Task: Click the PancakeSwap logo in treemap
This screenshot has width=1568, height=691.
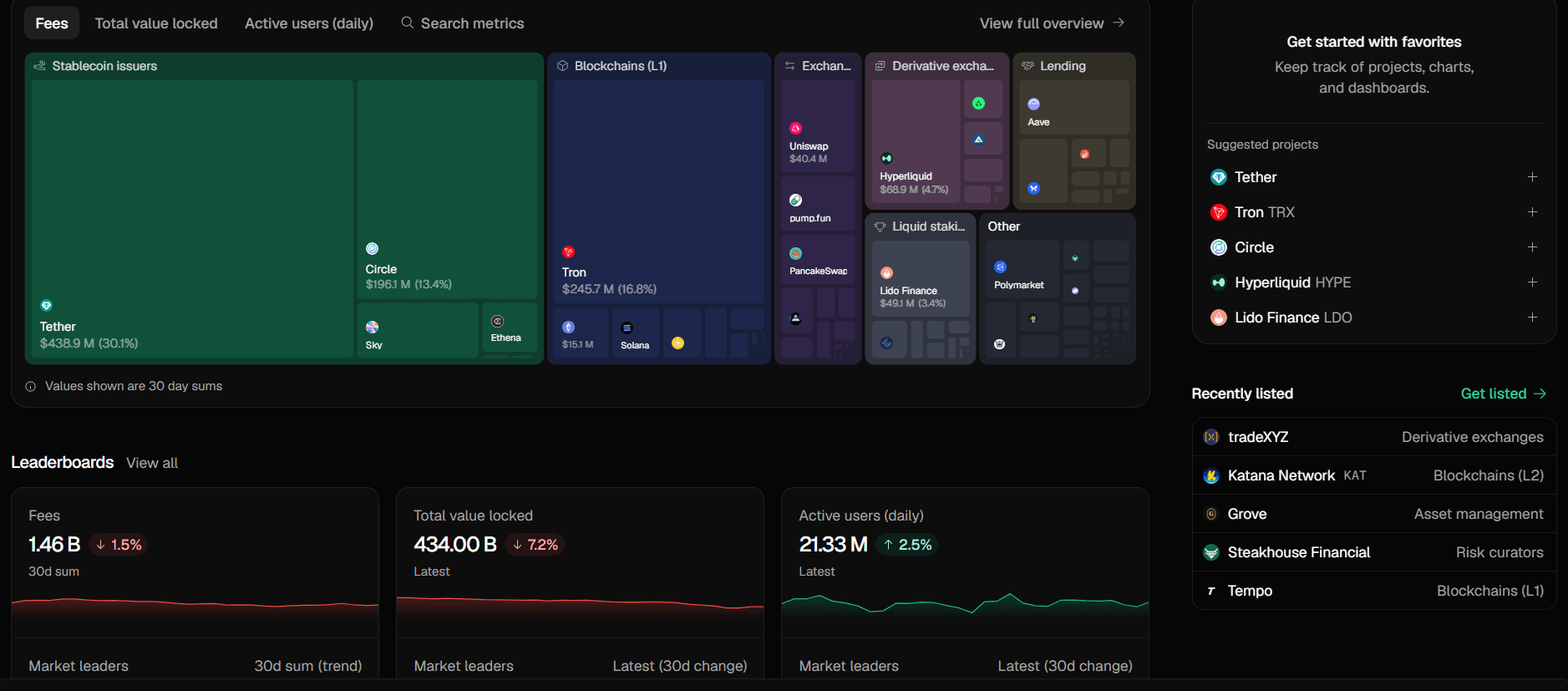Action: (795, 253)
